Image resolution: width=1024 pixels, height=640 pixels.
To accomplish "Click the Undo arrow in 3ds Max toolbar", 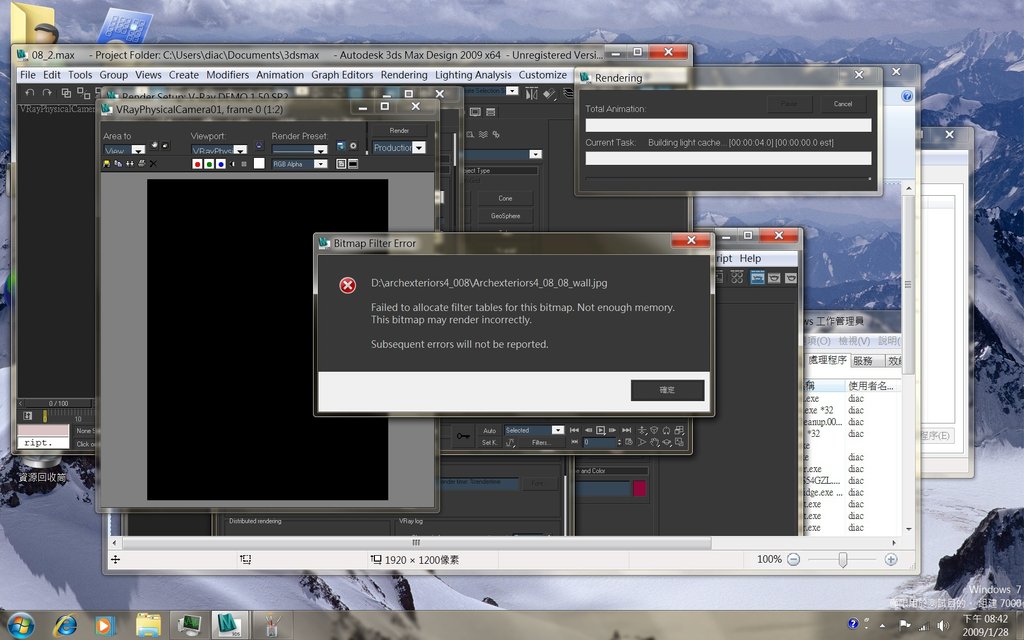I will [29, 93].
